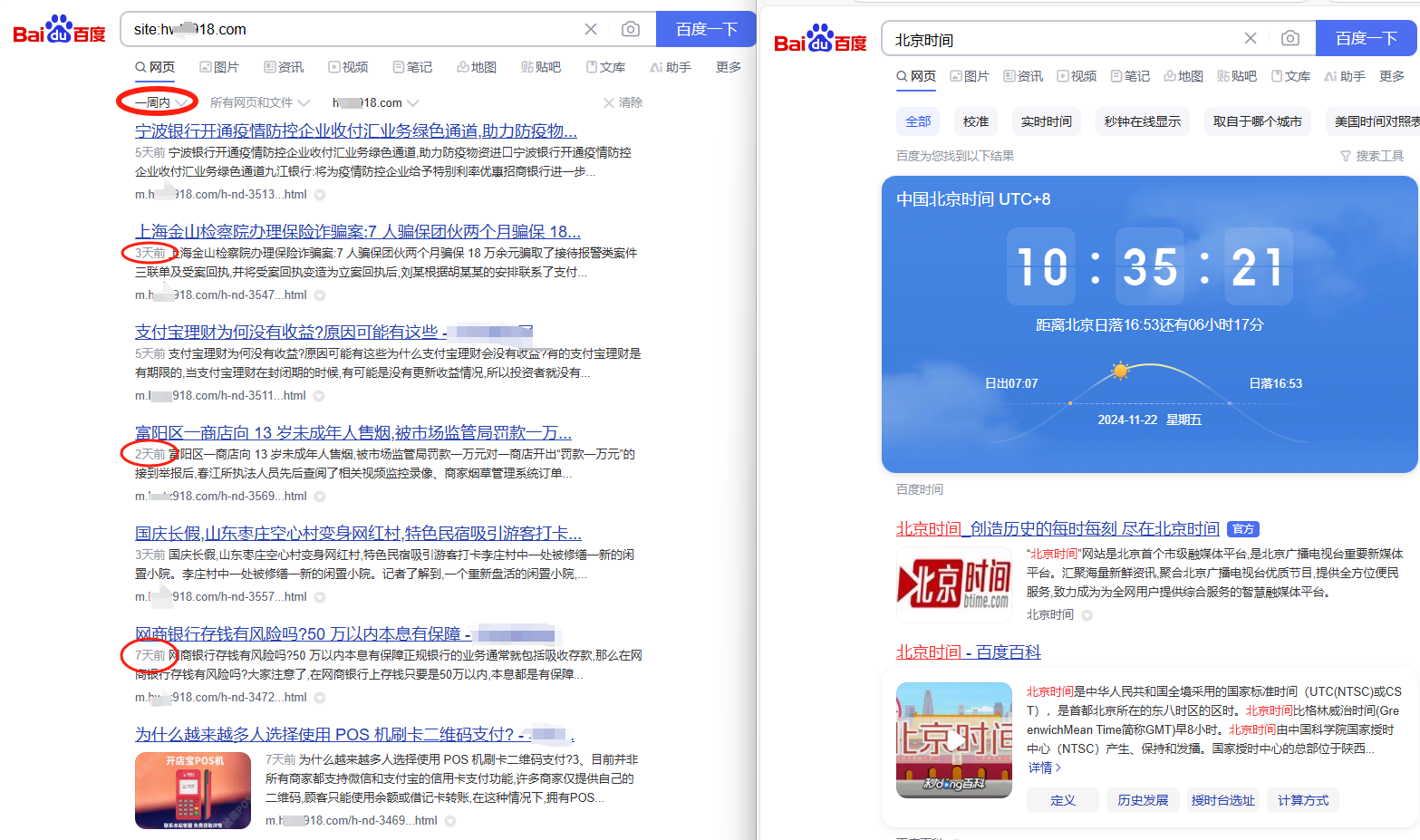This screenshot has width=1420, height=840.
Task: Select 网页 tab in left window
Action: coord(155,67)
